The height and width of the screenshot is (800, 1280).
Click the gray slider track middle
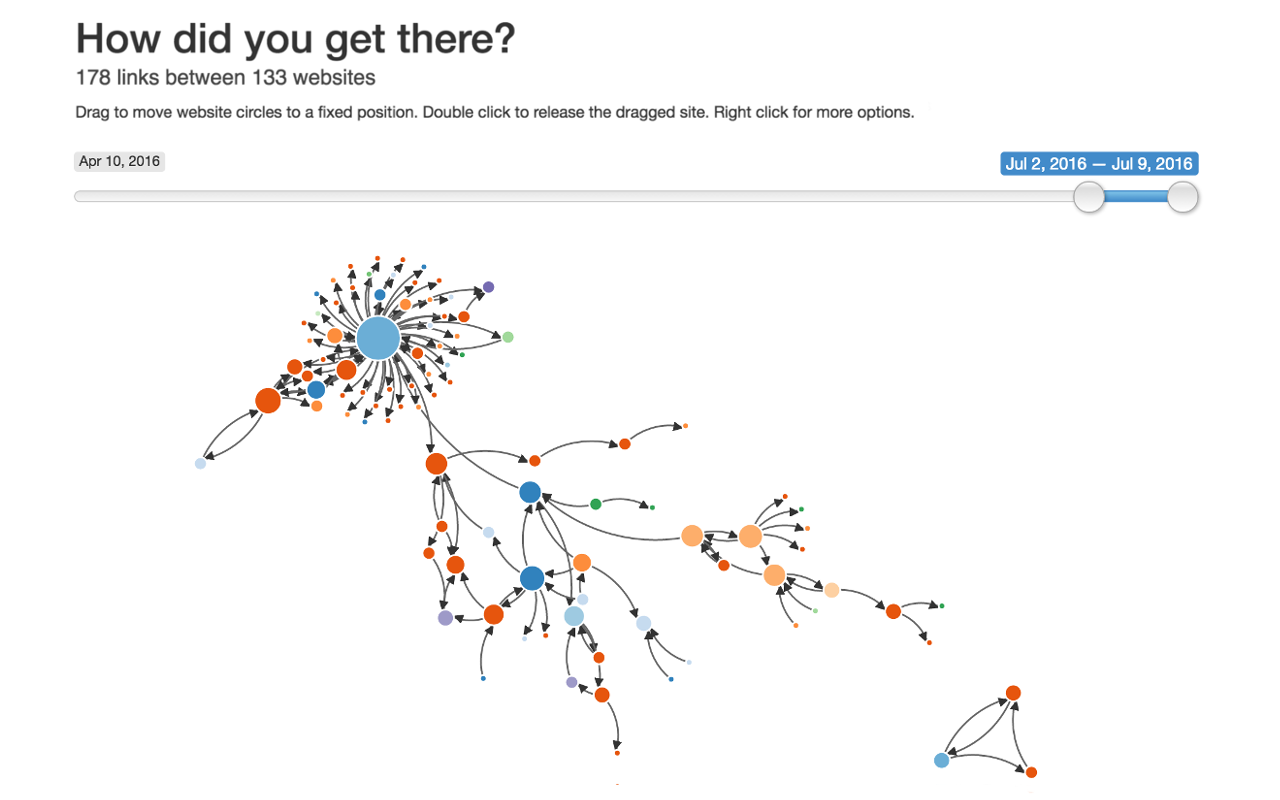(x=581, y=196)
